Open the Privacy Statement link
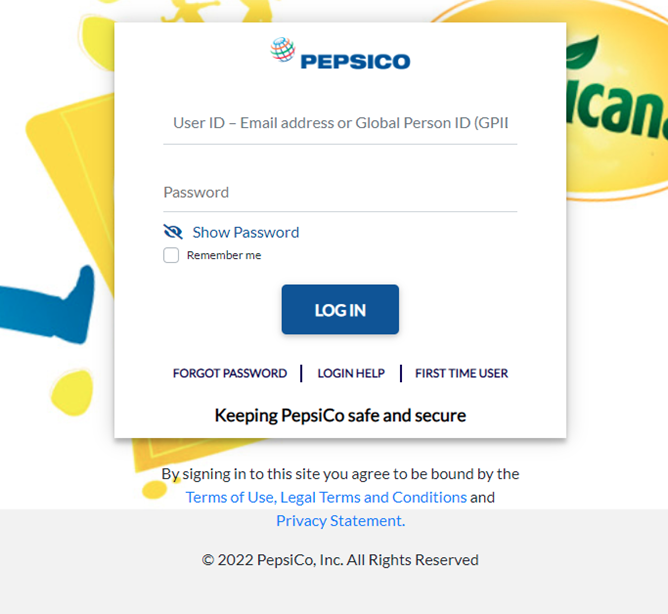 (340, 521)
